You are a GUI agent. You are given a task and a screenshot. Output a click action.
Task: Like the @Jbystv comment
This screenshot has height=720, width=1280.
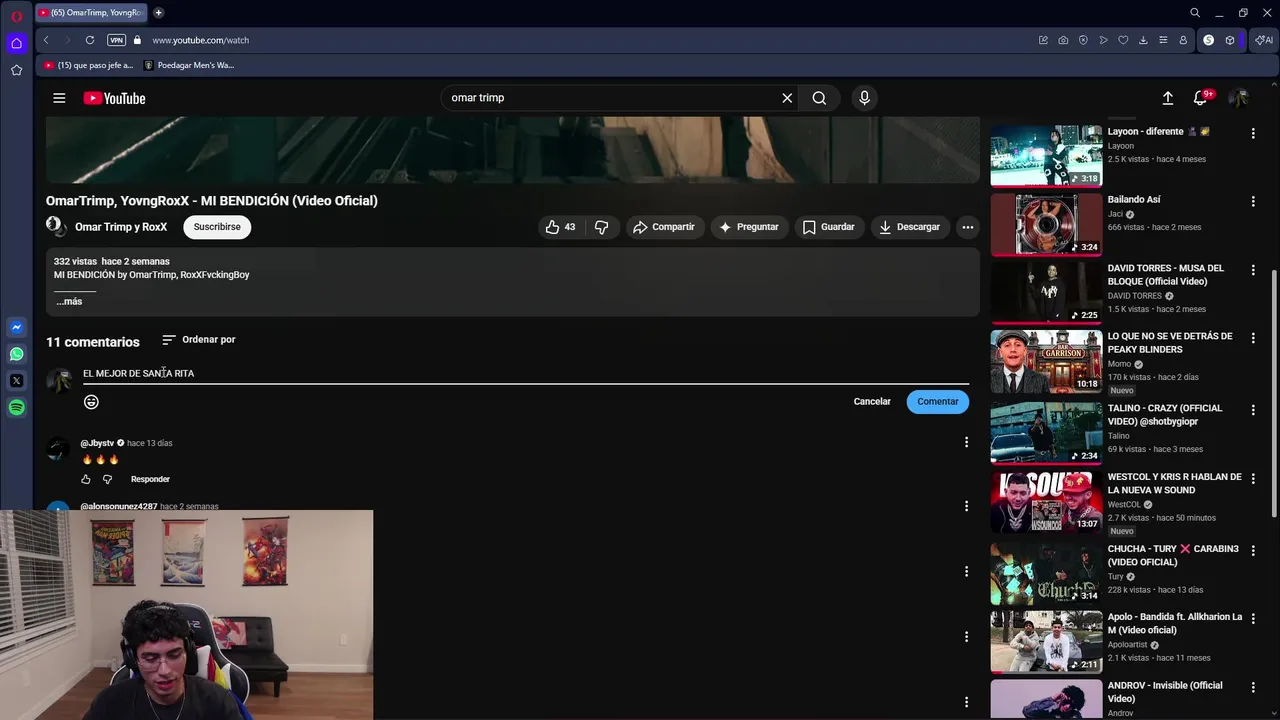tap(86, 479)
